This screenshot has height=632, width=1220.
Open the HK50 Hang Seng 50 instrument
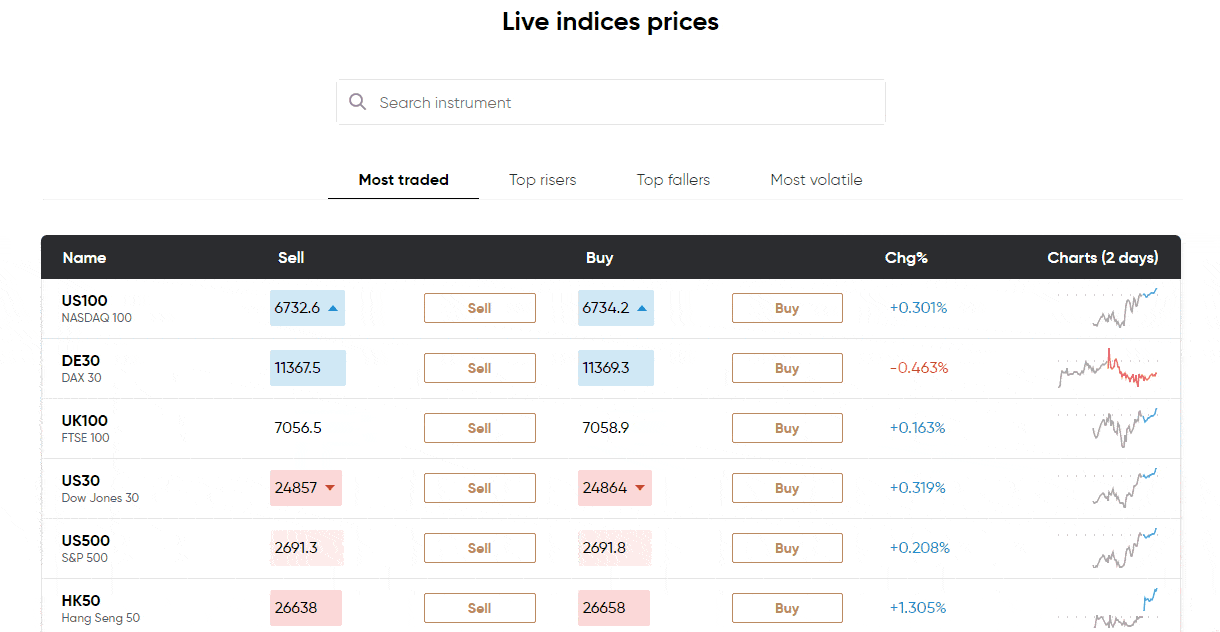(x=100, y=608)
